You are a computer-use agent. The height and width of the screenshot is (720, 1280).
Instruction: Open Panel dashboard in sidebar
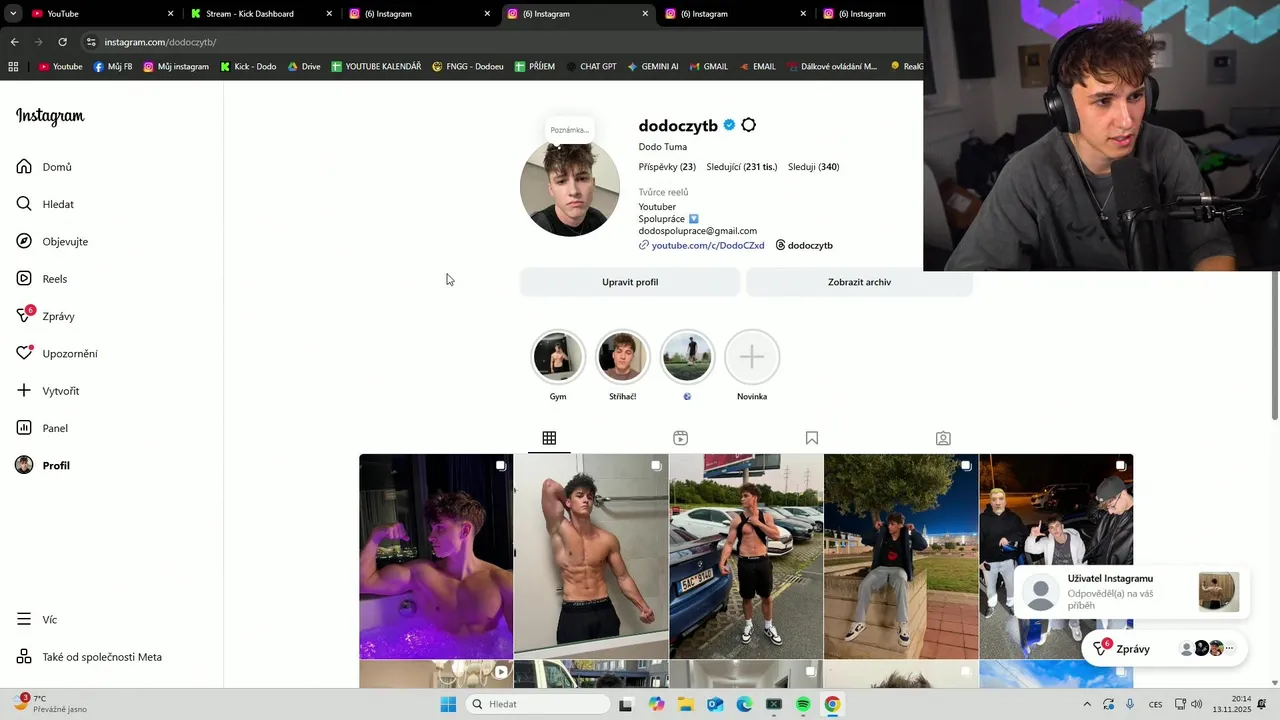tap(55, 428)
